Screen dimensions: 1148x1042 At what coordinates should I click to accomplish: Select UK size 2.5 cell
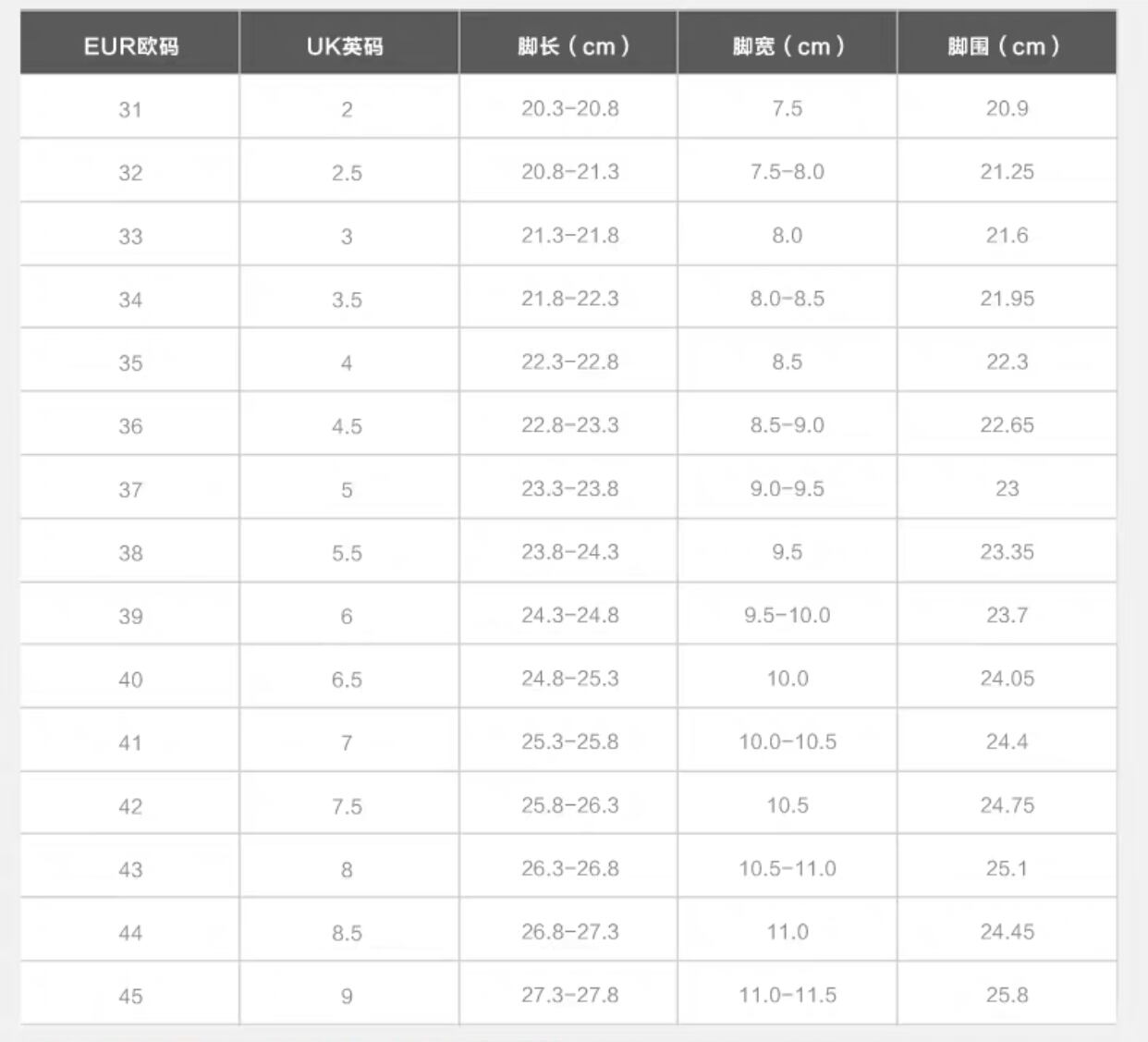click(x=347, y=173)
